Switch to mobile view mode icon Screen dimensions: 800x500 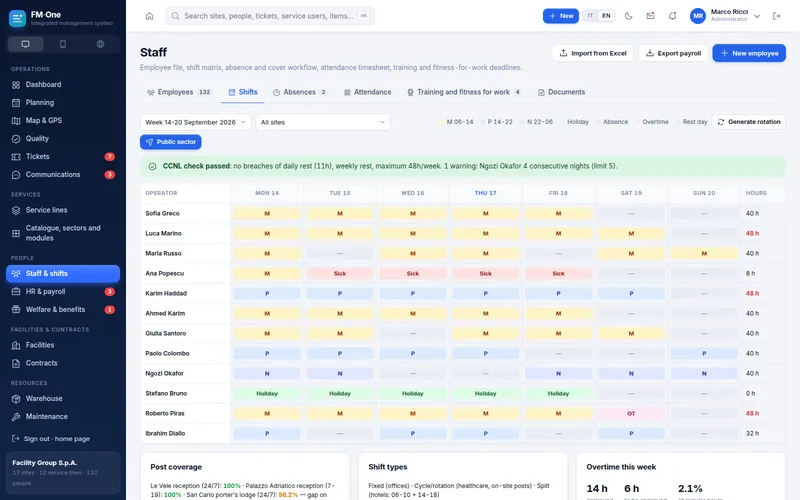pyautogui.click(x=63, y=44)
